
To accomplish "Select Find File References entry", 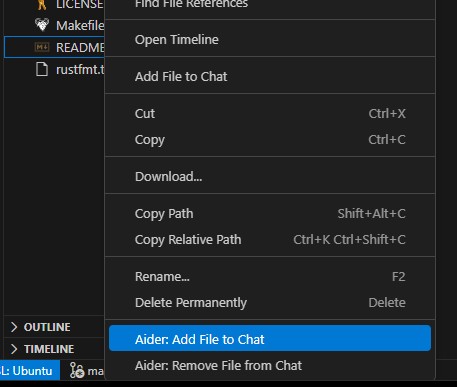I will (x=270, y=5).
